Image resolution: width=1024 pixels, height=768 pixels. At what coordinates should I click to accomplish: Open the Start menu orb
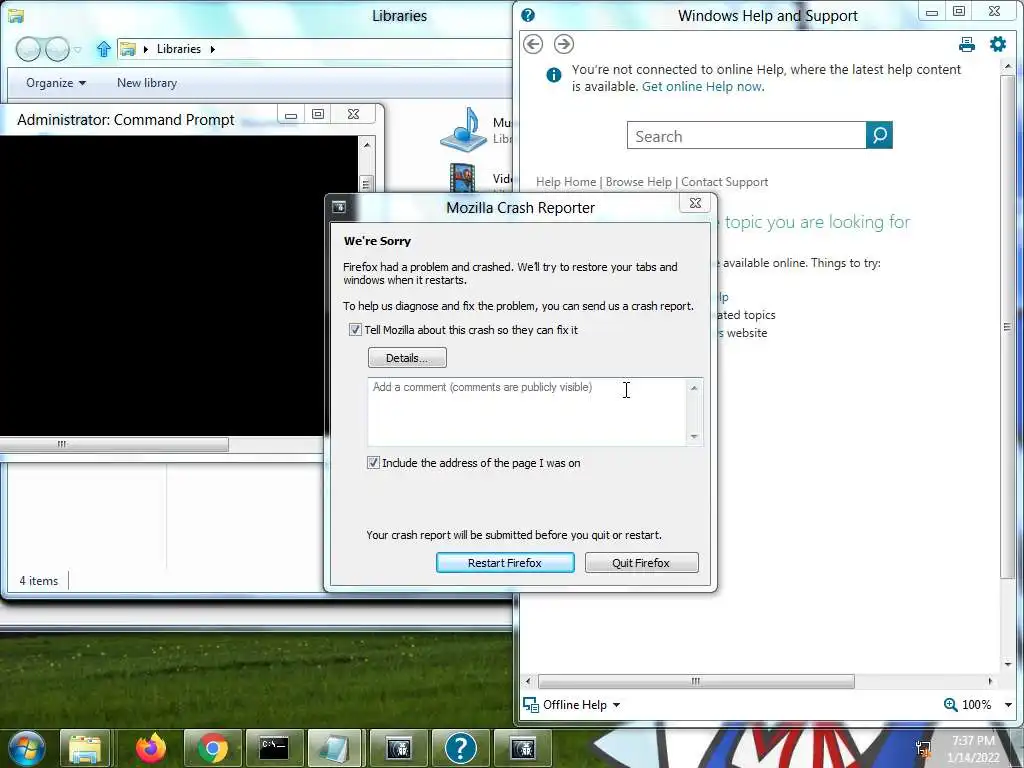pyautogui.click(x=27, y=748)
